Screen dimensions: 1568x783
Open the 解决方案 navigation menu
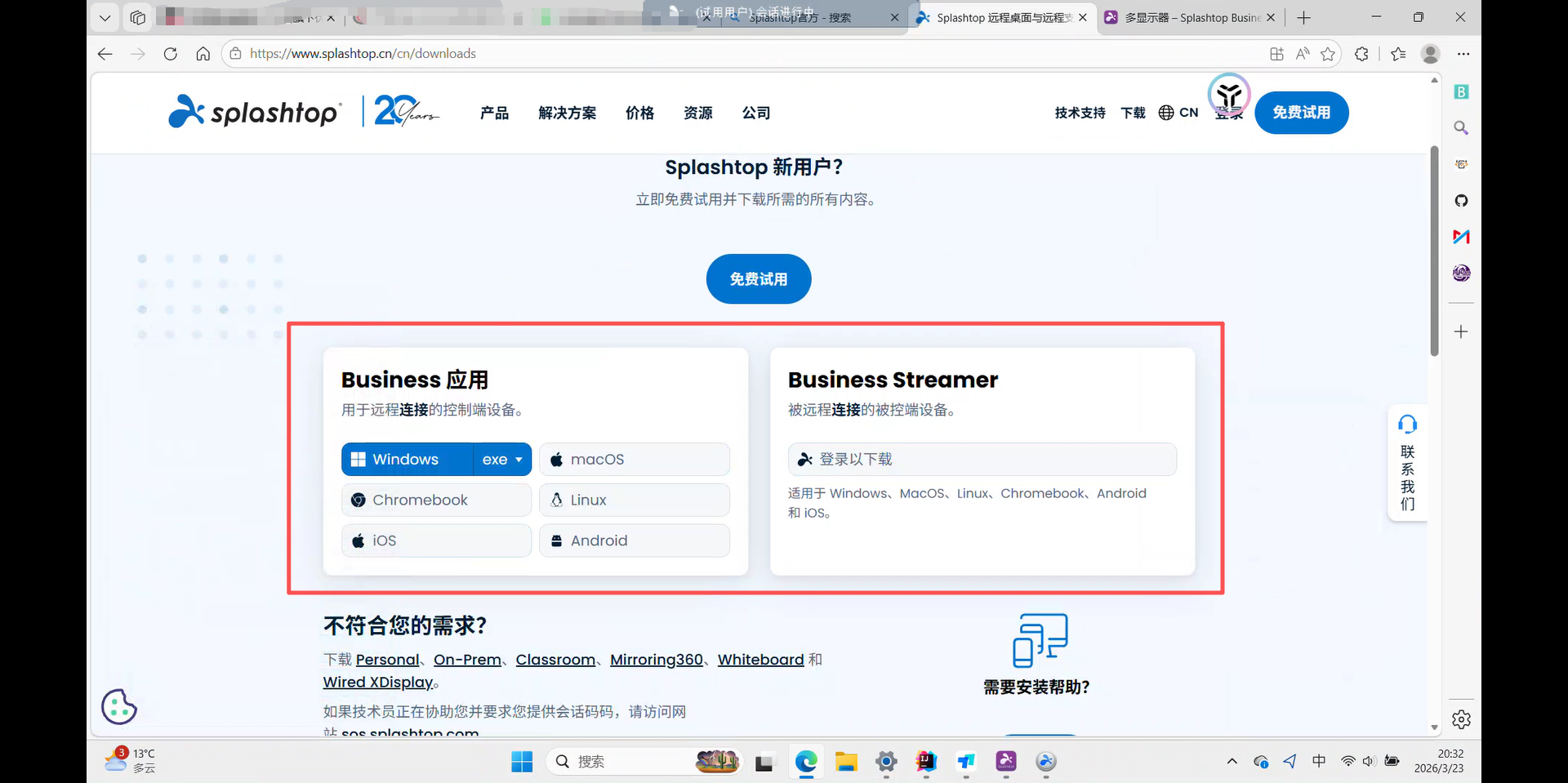[x=567, y=113]
